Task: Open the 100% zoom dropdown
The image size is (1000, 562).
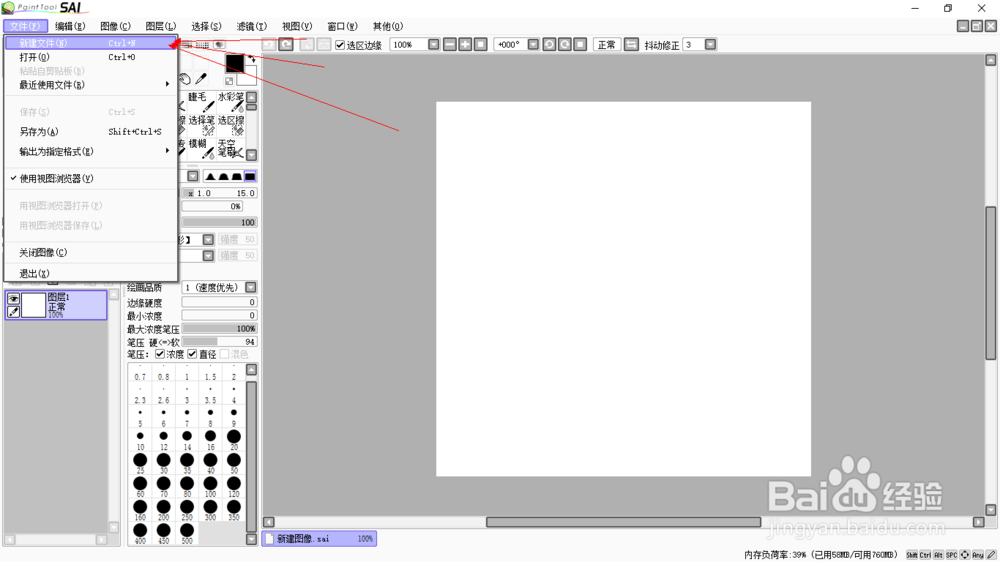Action: (x=434, y=44)
